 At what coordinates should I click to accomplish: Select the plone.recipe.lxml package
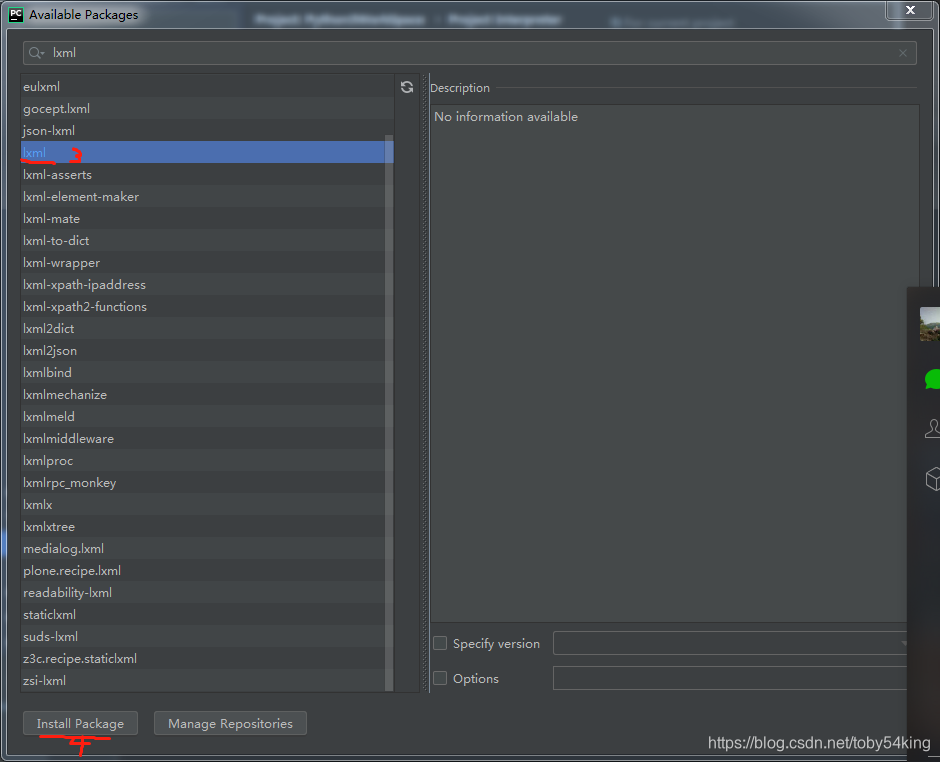[207, 570]
